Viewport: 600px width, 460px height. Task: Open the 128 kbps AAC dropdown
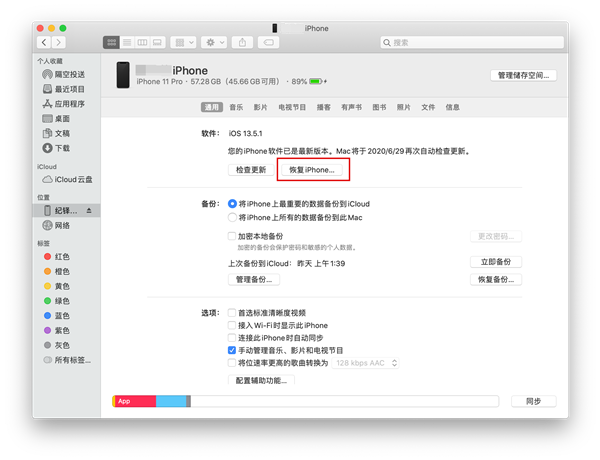(x=365, y=363)
